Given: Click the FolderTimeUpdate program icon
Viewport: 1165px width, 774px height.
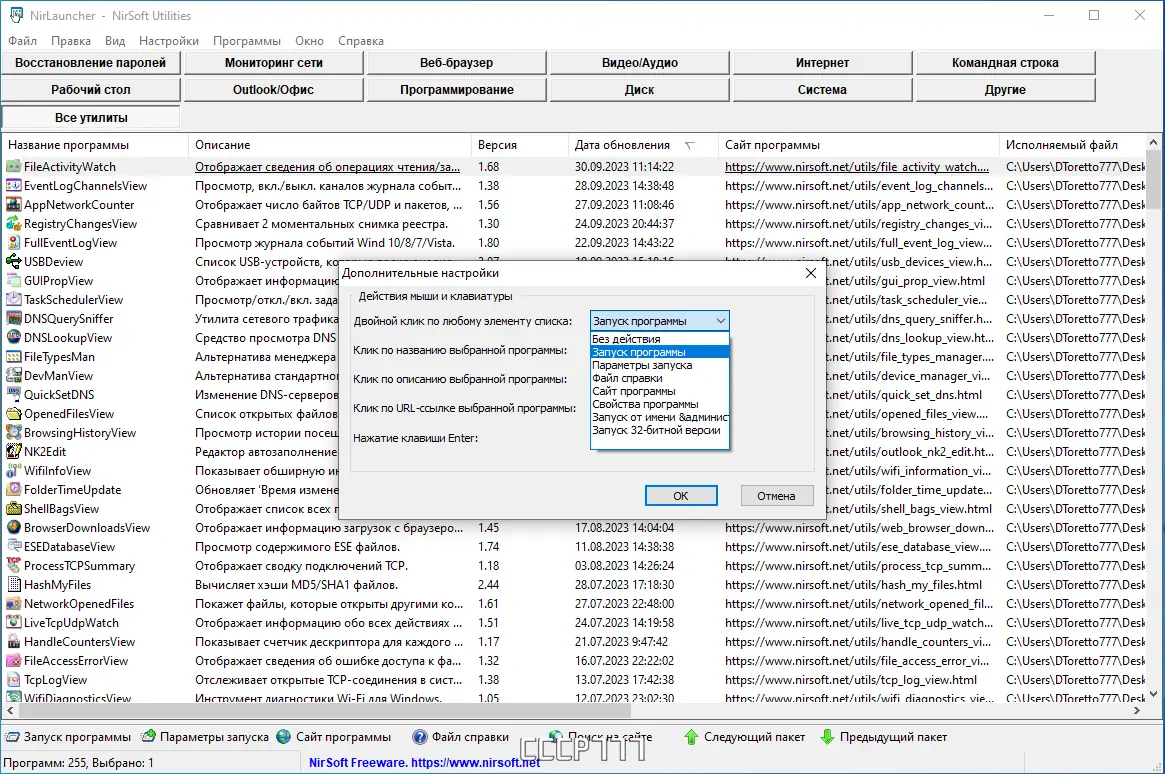Looking at the screenshot, I should pyautogui.click(x=13, y=490).
